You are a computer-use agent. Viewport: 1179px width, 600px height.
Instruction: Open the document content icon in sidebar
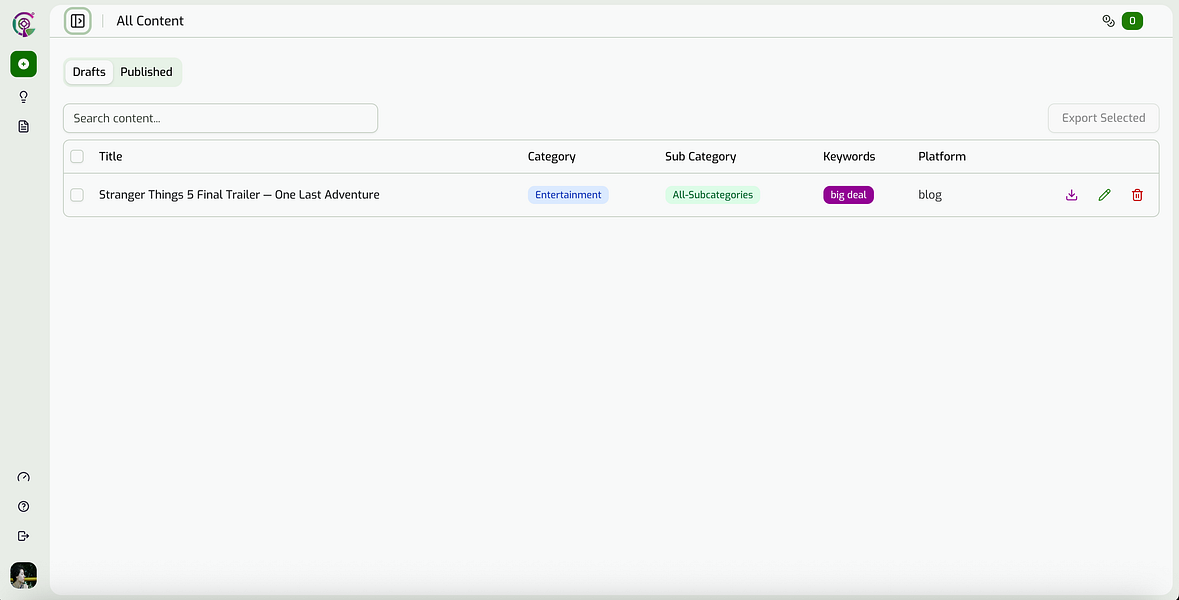click(x=23, y=126)
